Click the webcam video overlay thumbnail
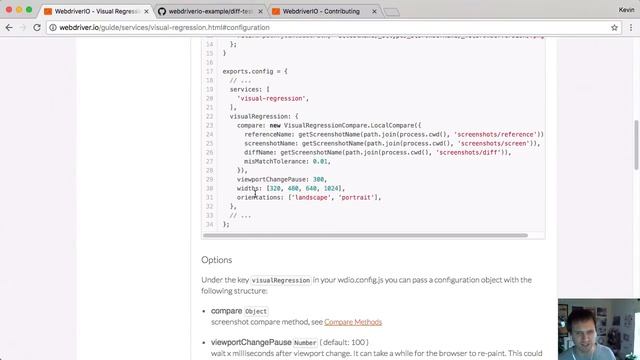640x360 pixels. tap(599, 329)
